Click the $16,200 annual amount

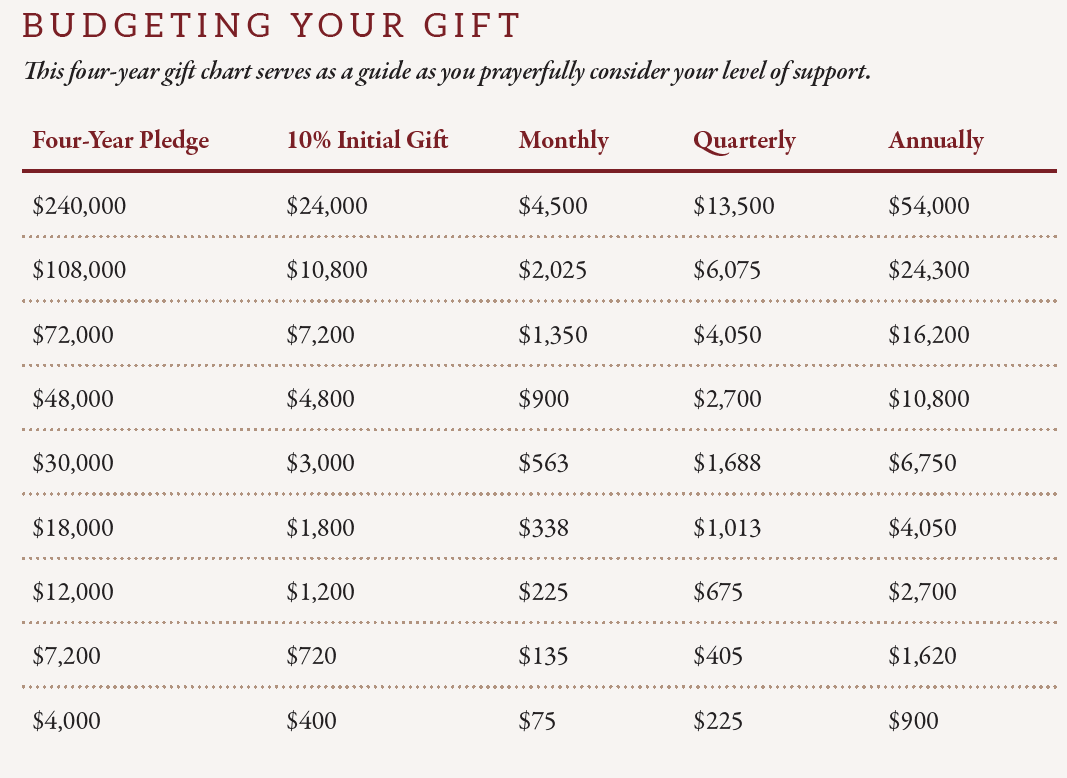928,334
